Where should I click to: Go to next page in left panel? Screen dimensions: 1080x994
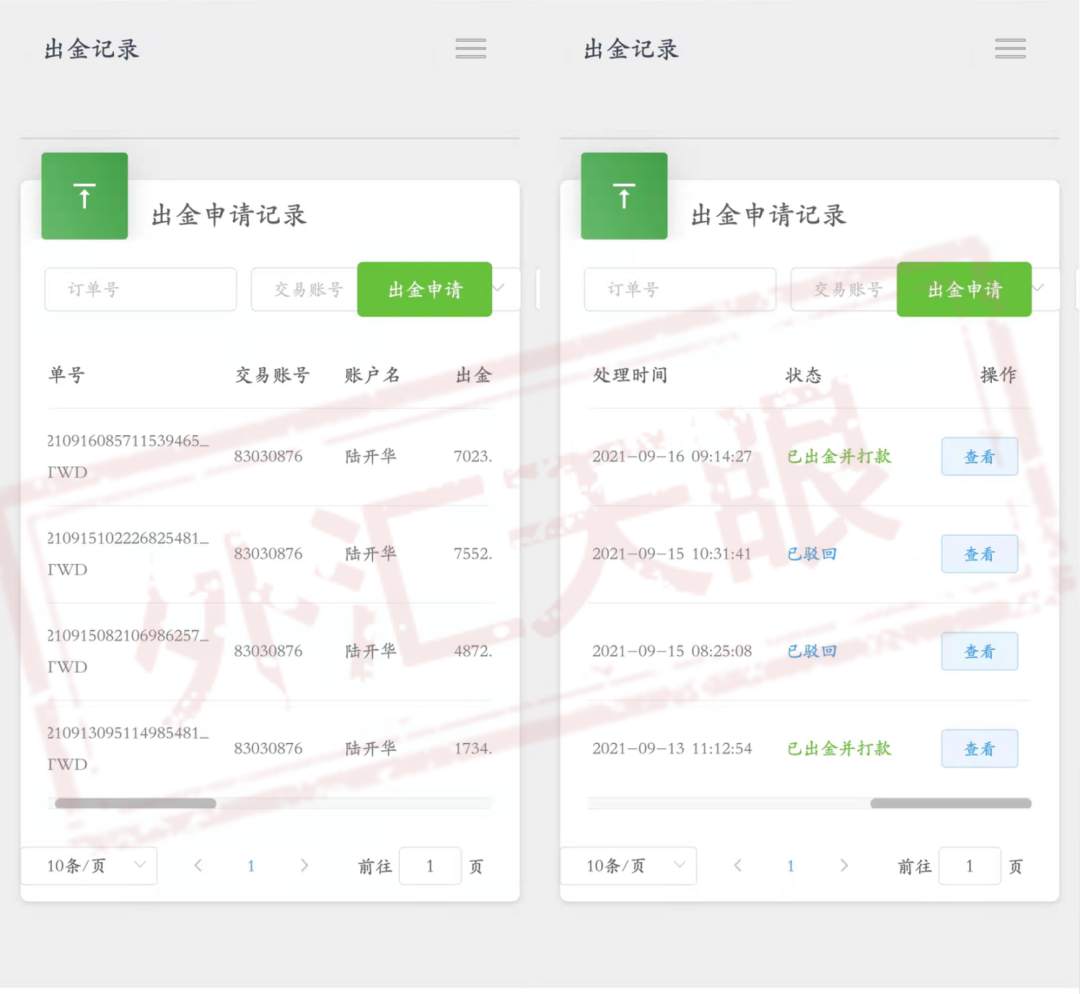pos(304,866)
